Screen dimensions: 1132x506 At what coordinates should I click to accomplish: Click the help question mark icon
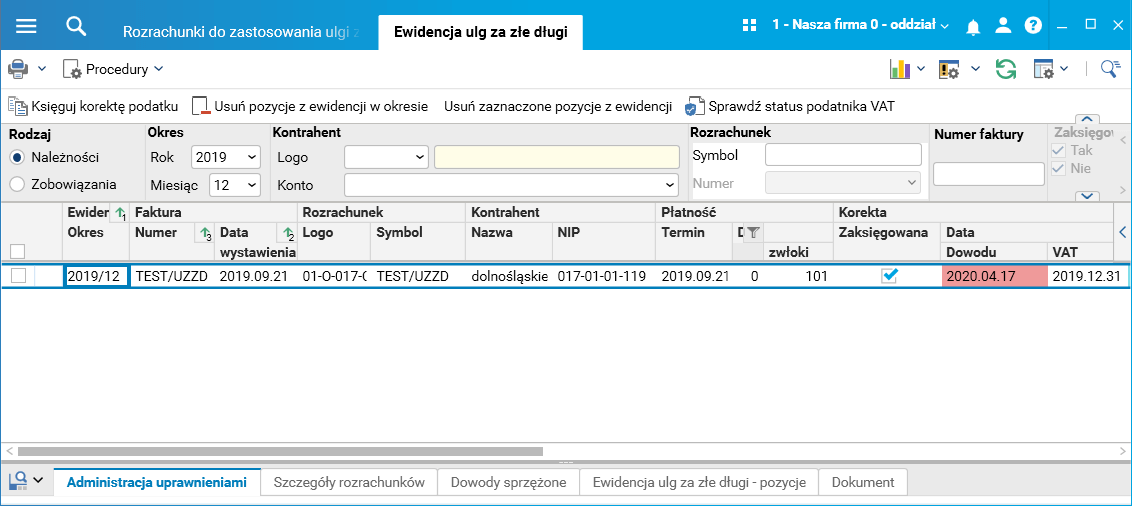pos(1033,26)
